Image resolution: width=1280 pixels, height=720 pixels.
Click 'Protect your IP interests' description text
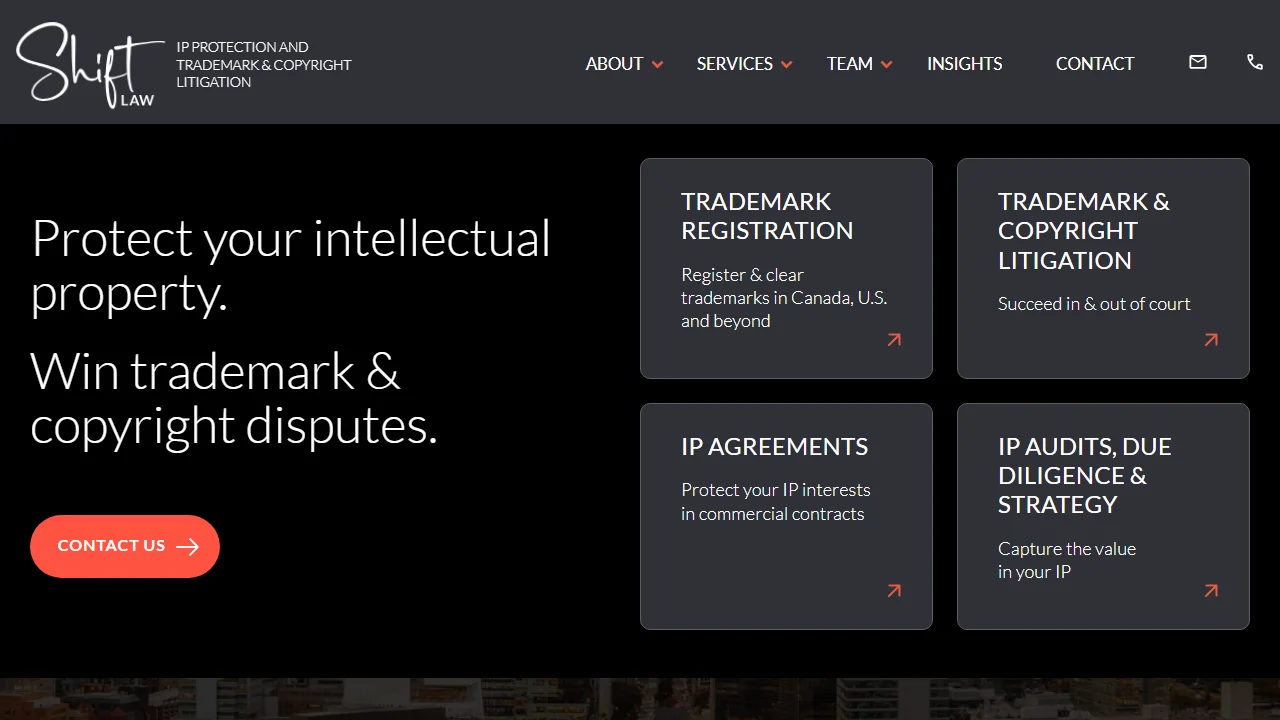tap(775, 501)
